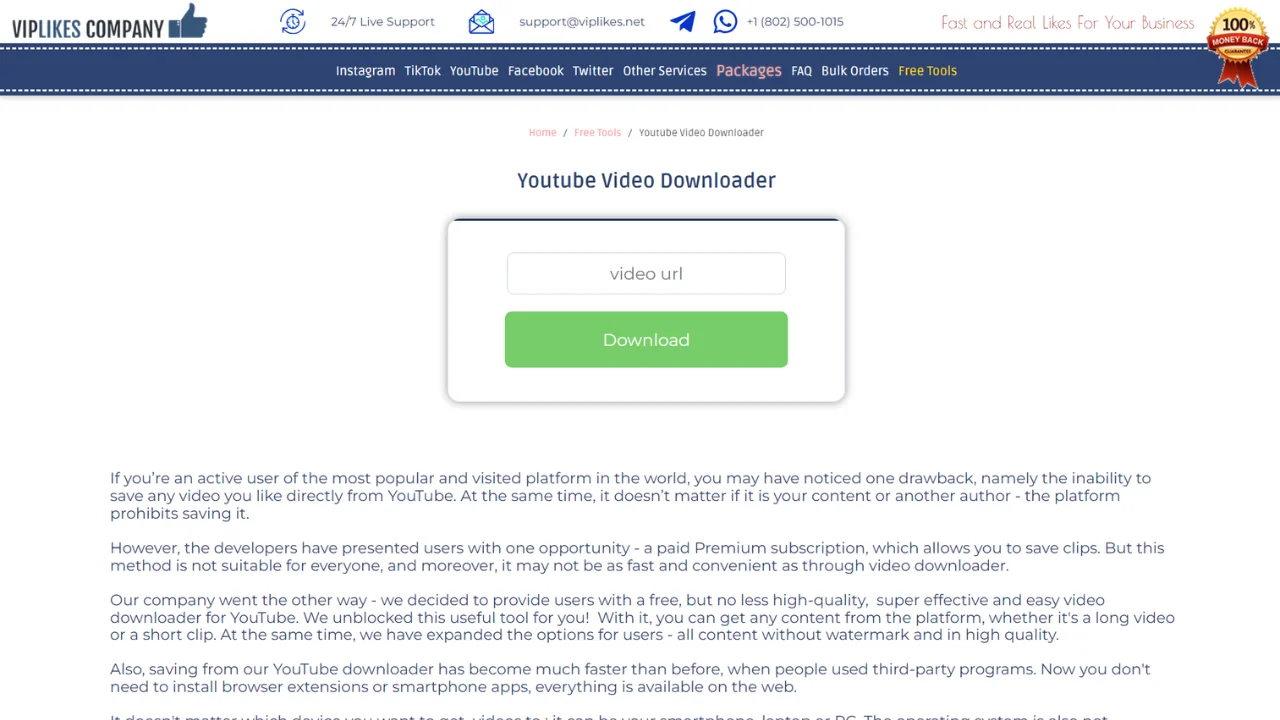Click the support@viplikes.net email address
The image size is (1280, 720).
(x=581, y=21)
